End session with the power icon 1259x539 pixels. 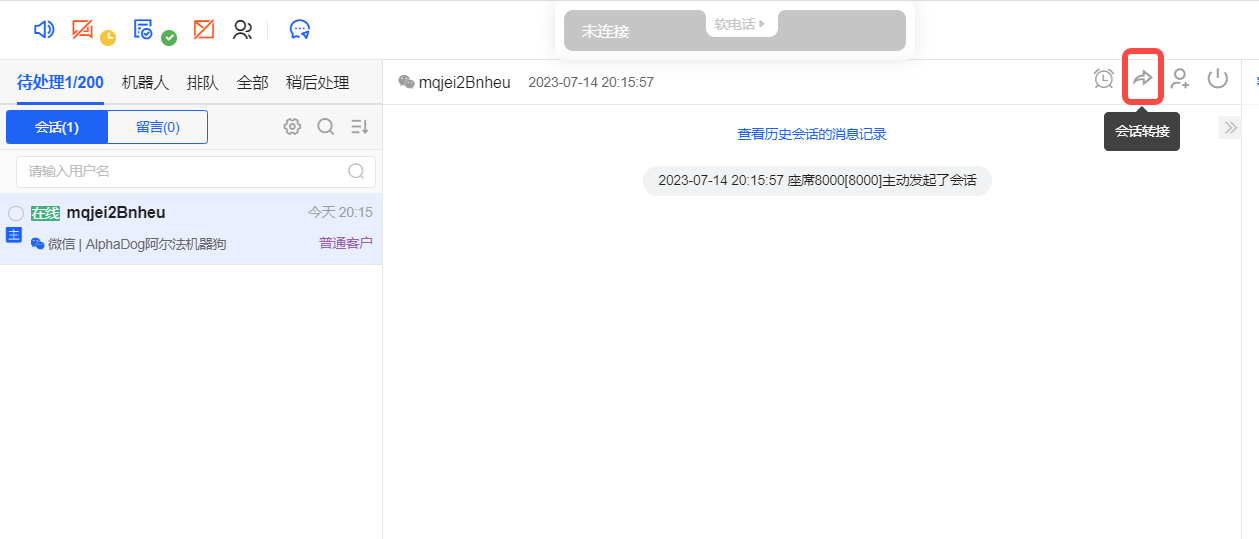tap(1217, 79)
